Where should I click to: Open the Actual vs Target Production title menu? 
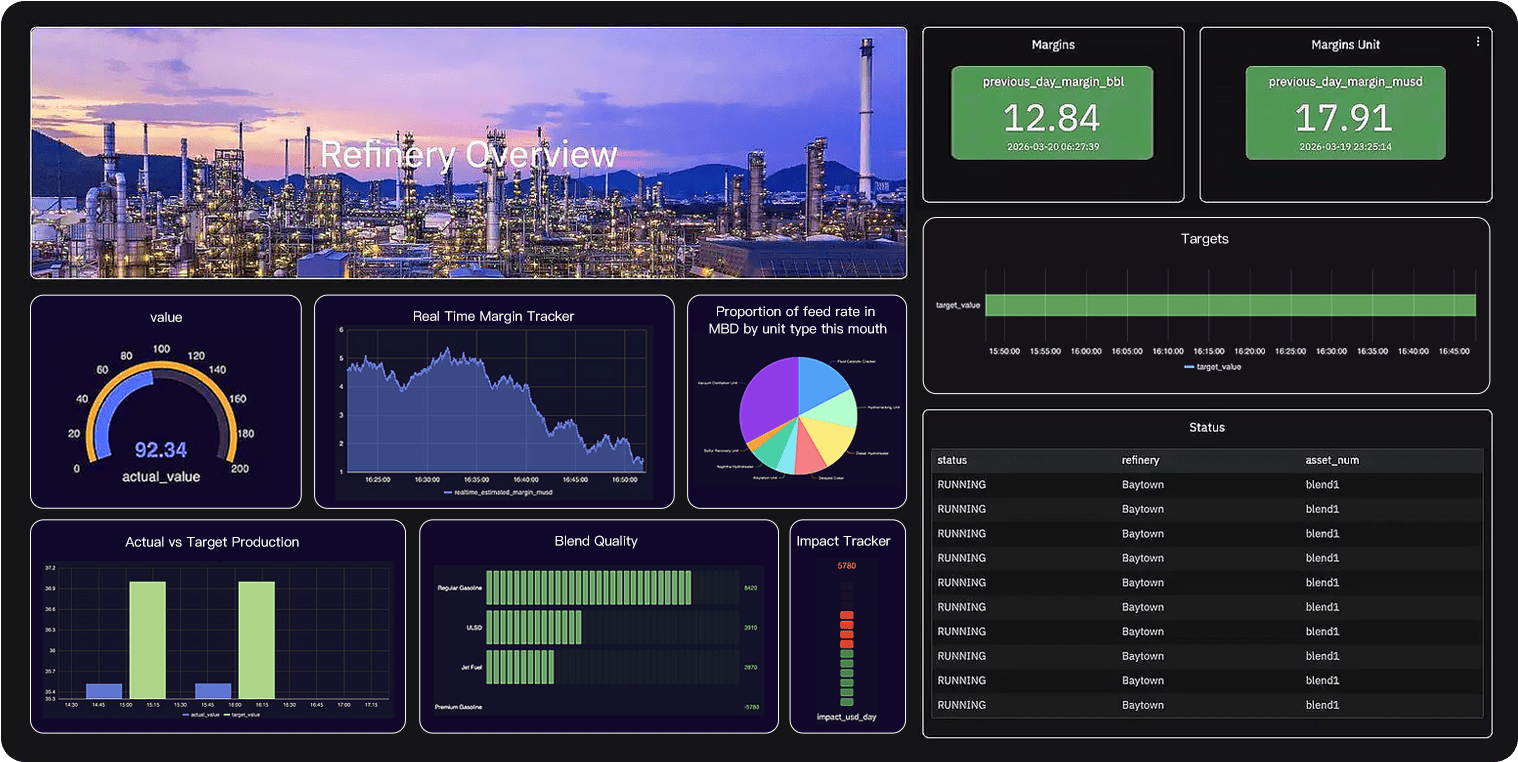tap(212, 542)
